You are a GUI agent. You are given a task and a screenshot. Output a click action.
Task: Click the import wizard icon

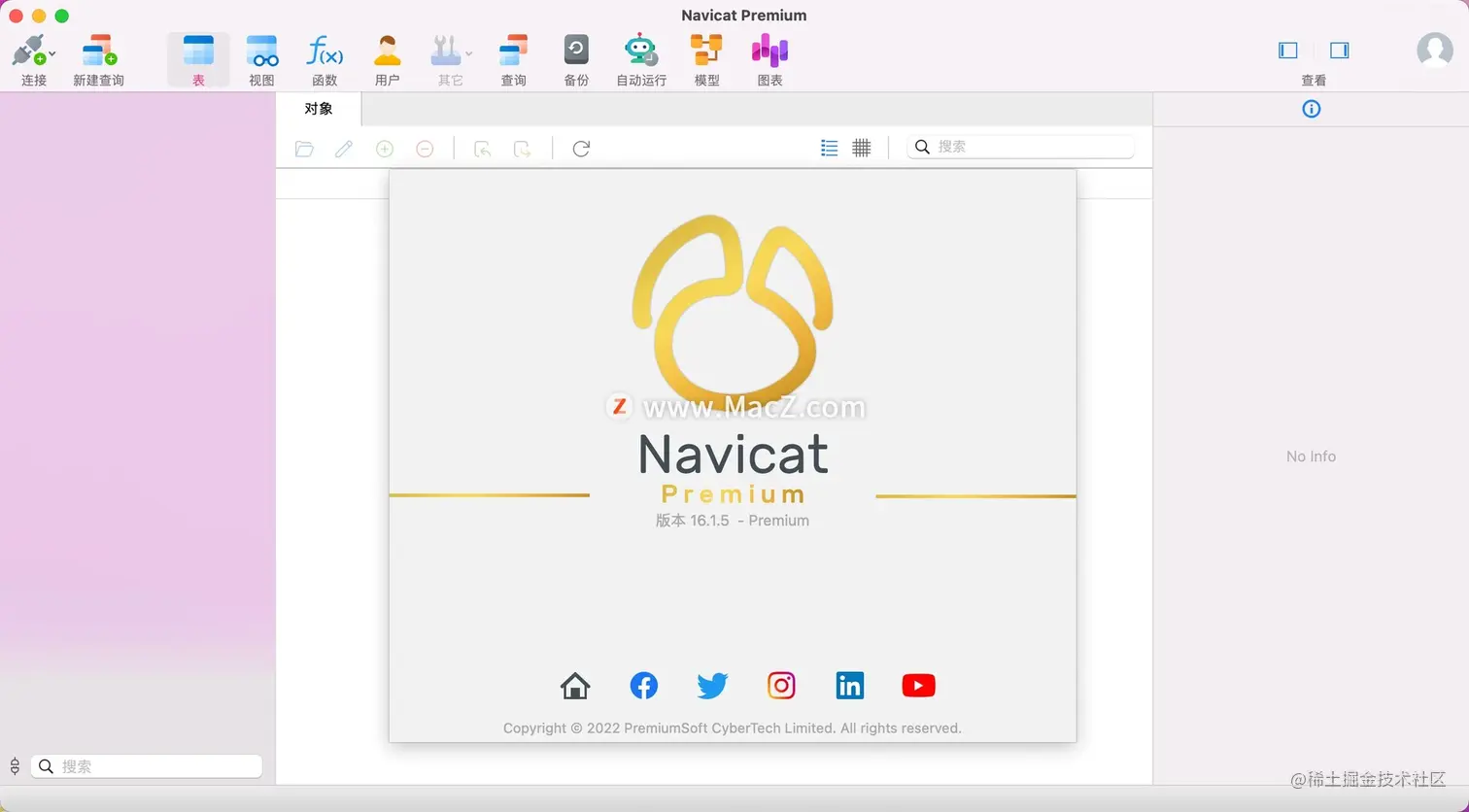[482, 149]
